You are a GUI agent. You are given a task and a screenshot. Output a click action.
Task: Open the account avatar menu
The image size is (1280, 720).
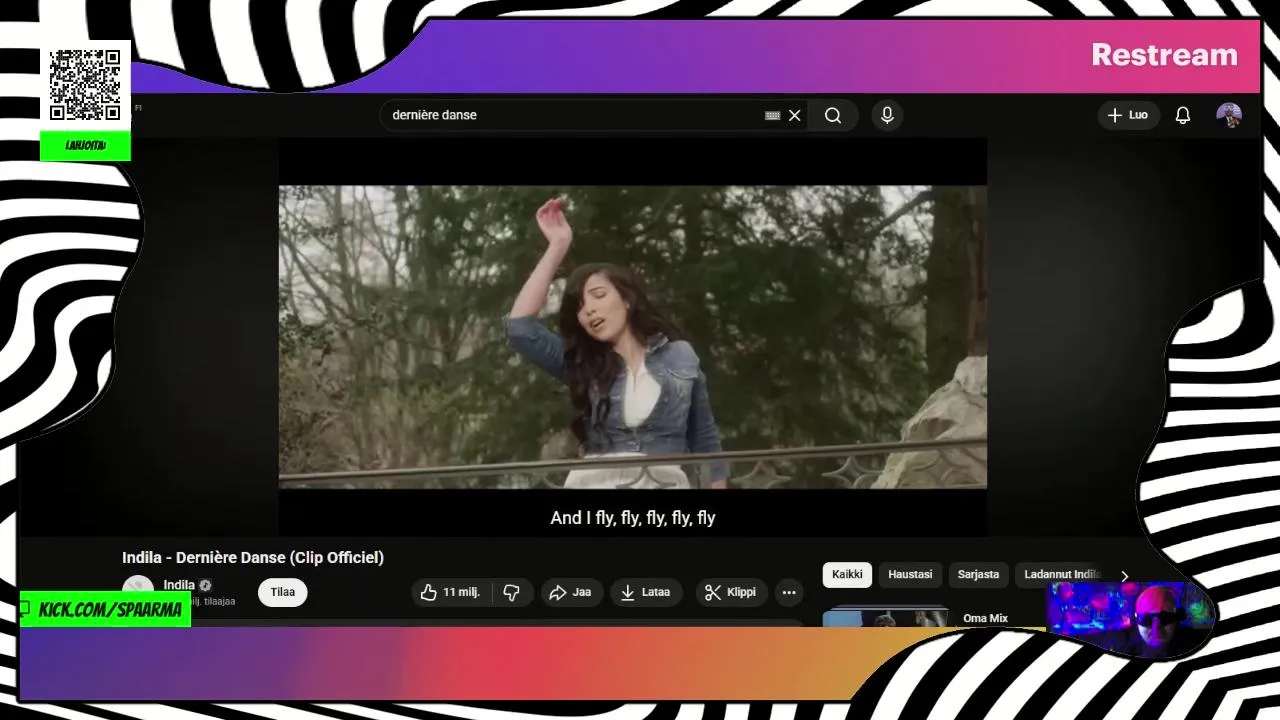1229,115
